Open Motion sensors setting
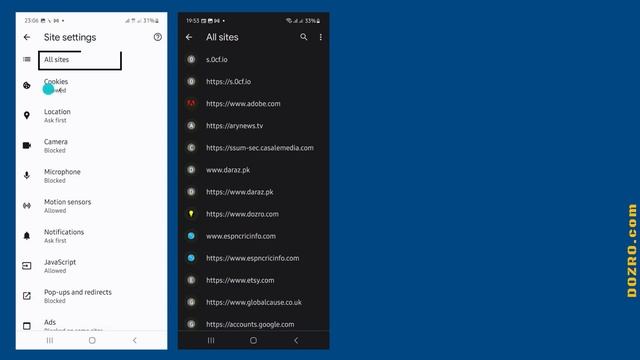Image resolution: width=640 pixels, height=360 pixels. [x=91, y=206]
